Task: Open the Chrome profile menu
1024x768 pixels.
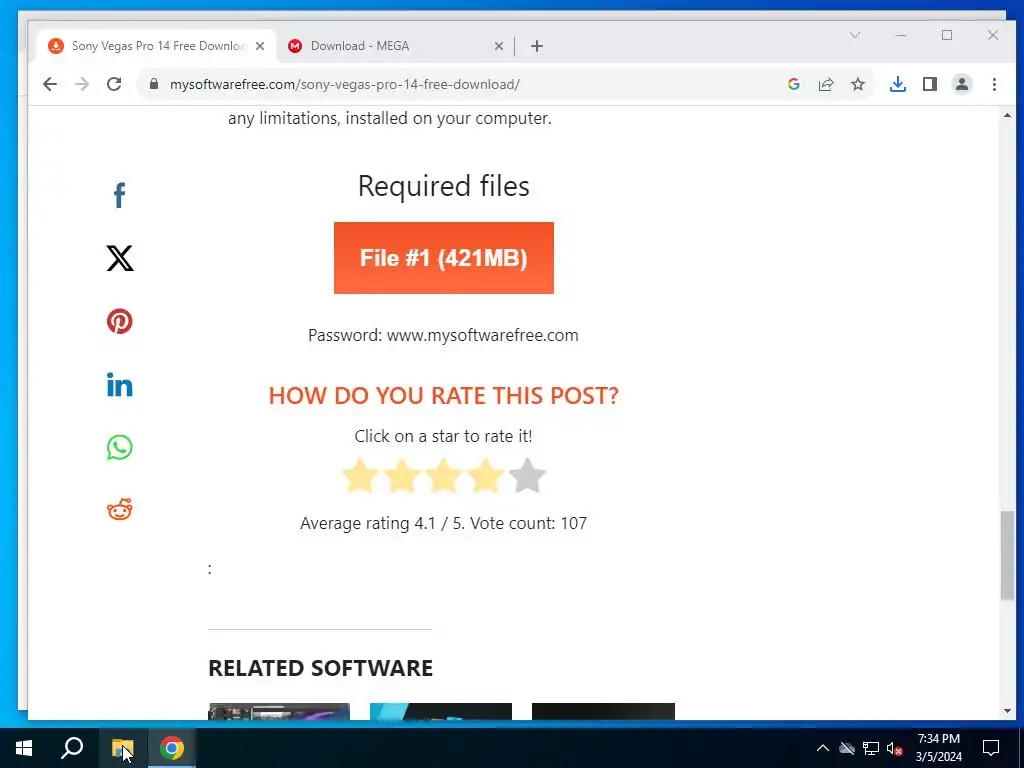Action: pyautogui.click(x=962, y=84)
